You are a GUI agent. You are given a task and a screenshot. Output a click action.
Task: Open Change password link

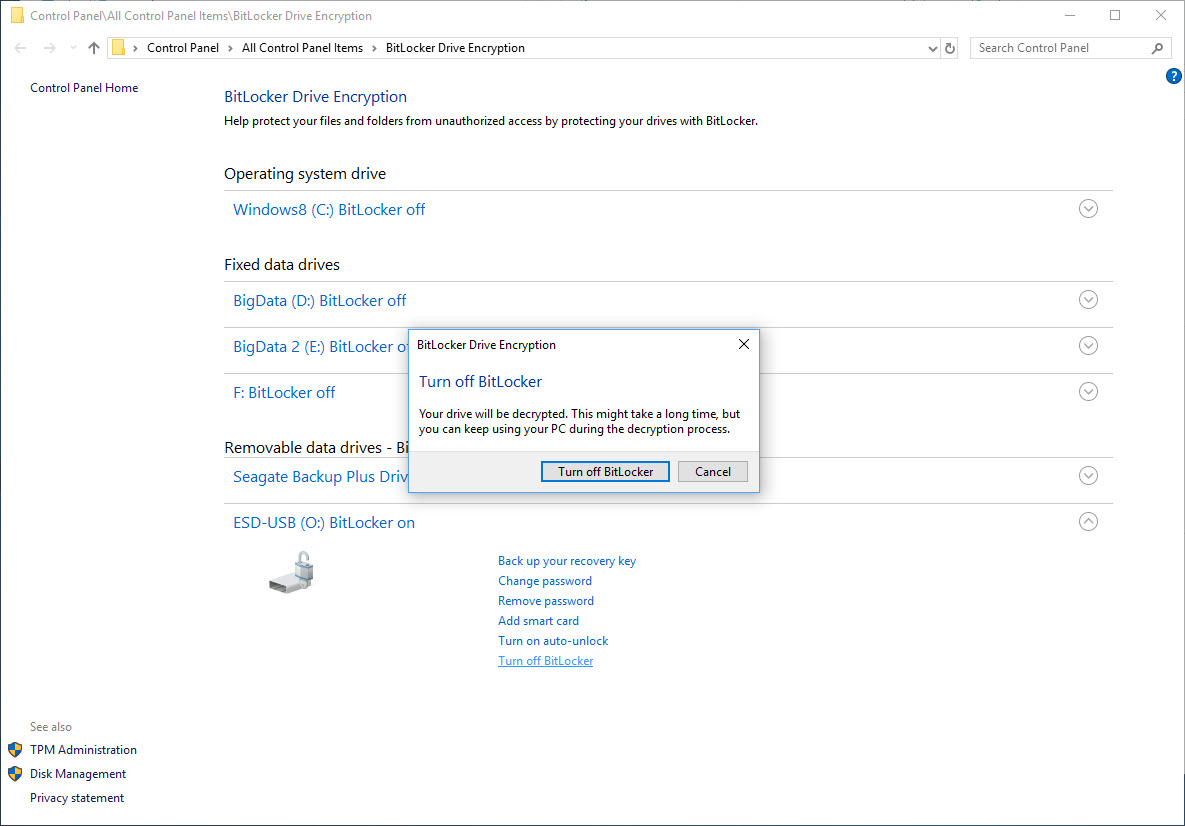(x=545, y=580)
